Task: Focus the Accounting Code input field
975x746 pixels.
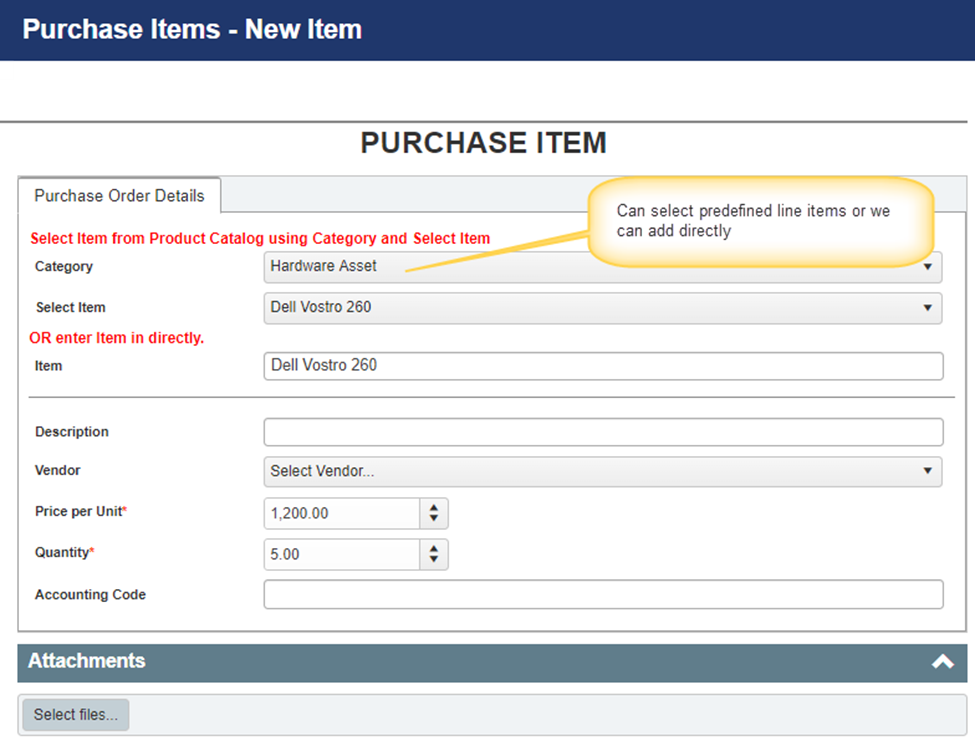Action: coord(602,594)
